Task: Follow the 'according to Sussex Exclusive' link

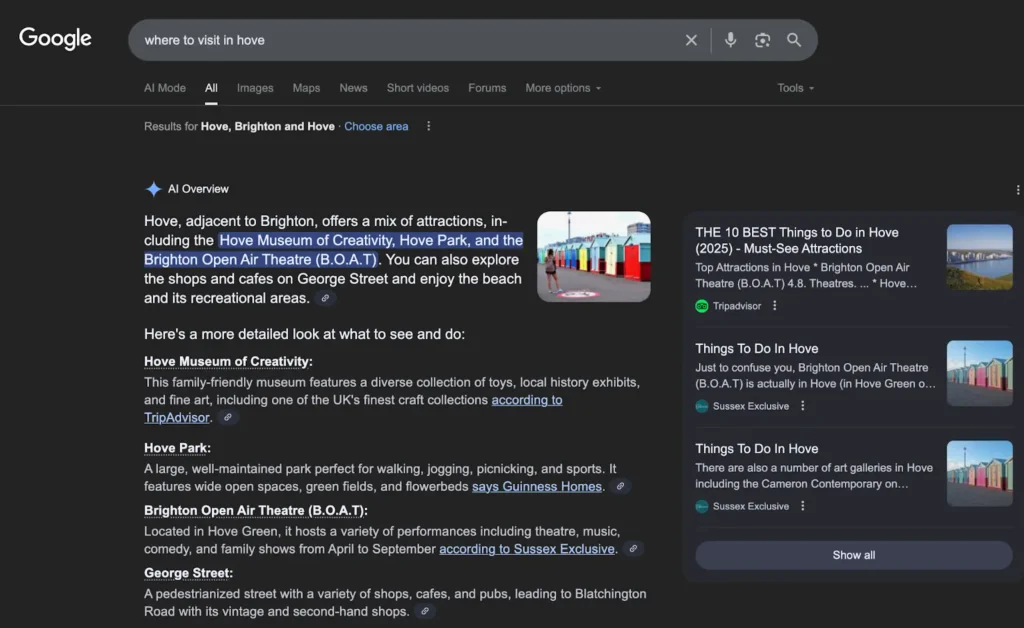Action: click(x=526, y=549)
